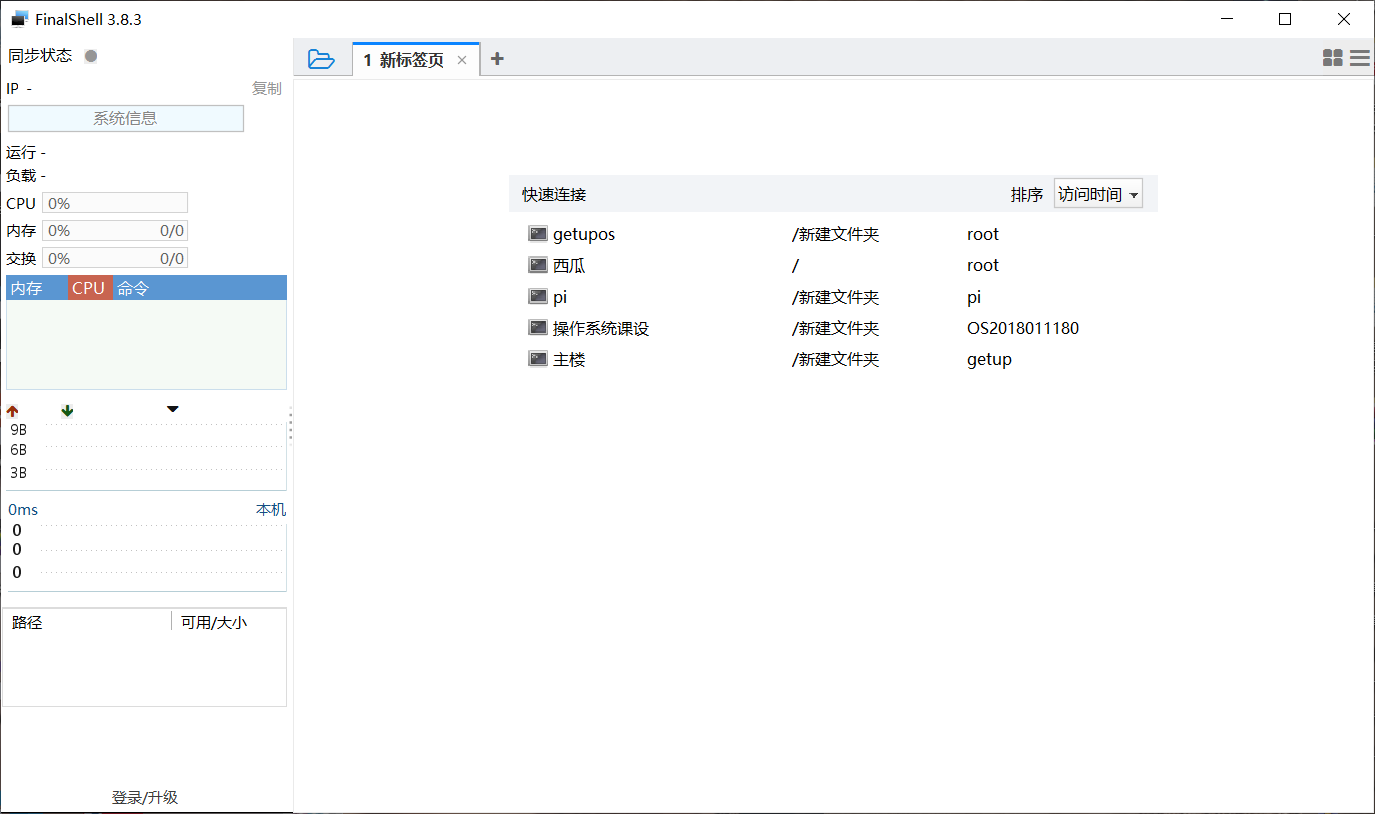The width and height of the screenshot is (1375, 814).
Task: Open the 访问时间 sort dropdown
Action: pyautogui.click(x=1097, y=193)
